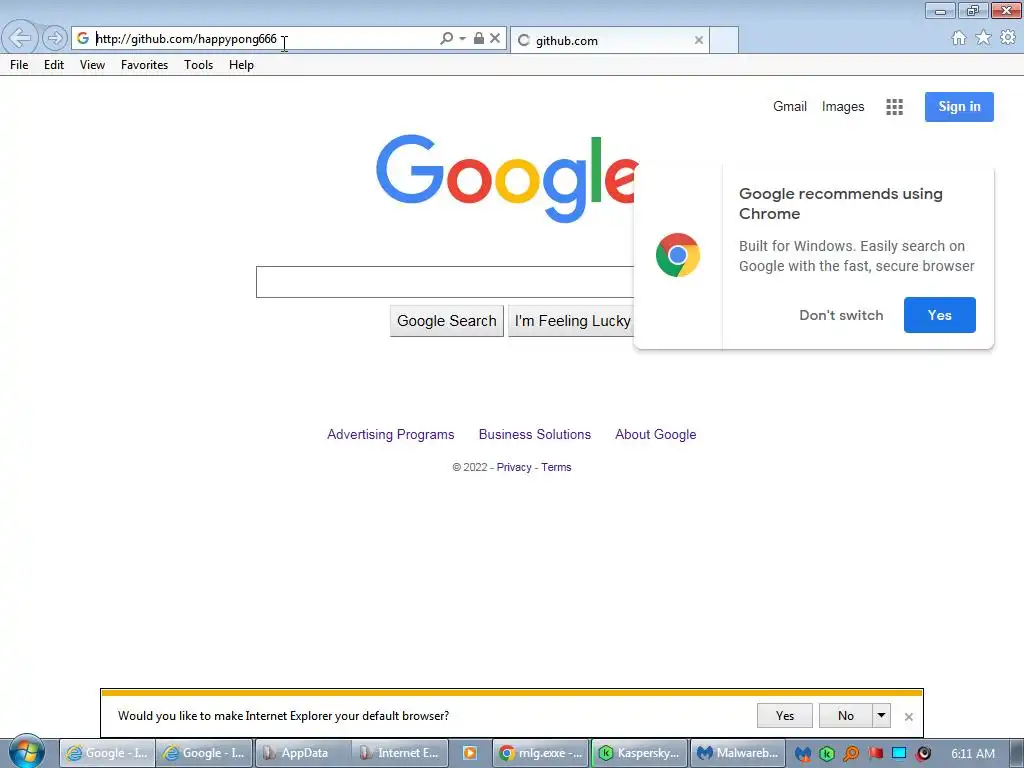Open the Google apps grid icon
Viewport: 1024px width, 768px height.
[894, 106]
